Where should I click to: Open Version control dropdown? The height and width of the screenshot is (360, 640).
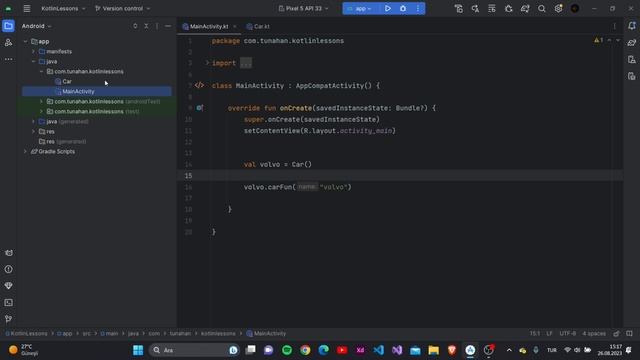click(122, 8)
